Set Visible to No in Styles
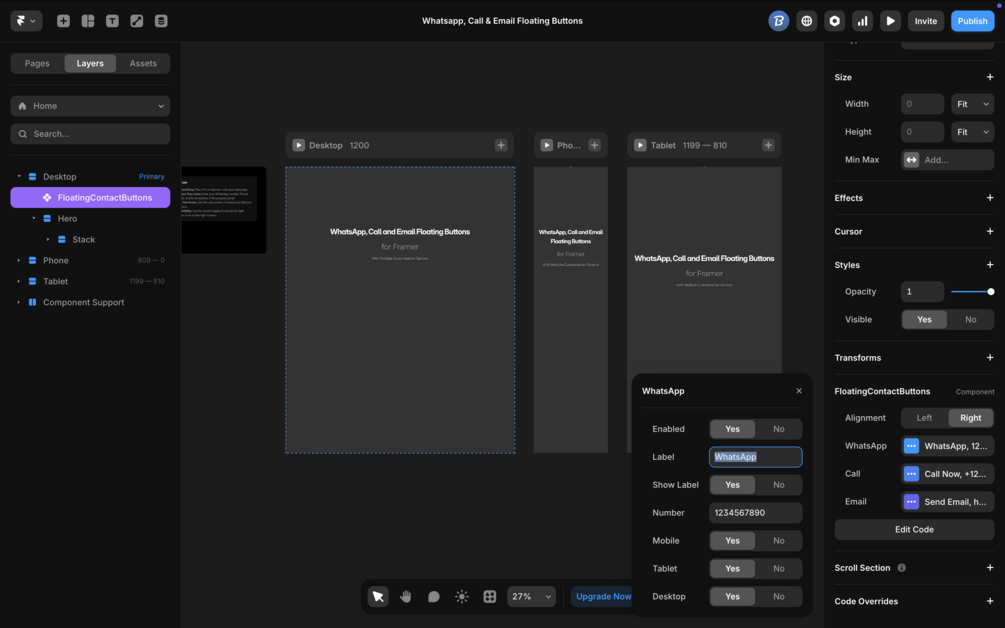 tap(971, 320)
